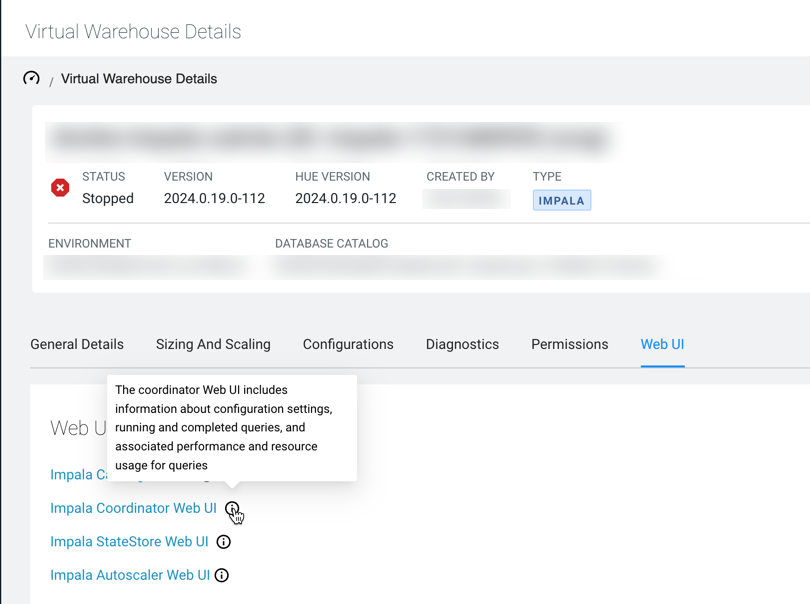Open the Impala Coordinator Web UI link
This screenshot has height=604, width=810.
tap(133, 508)
